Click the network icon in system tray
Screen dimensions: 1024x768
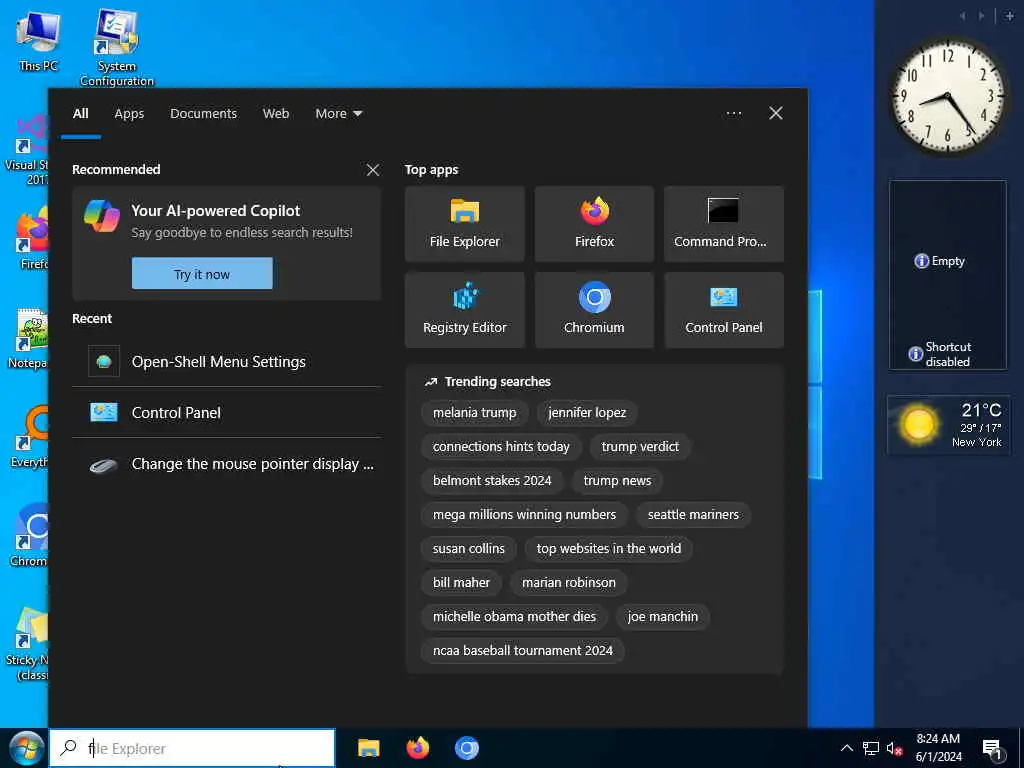(871, 748)
